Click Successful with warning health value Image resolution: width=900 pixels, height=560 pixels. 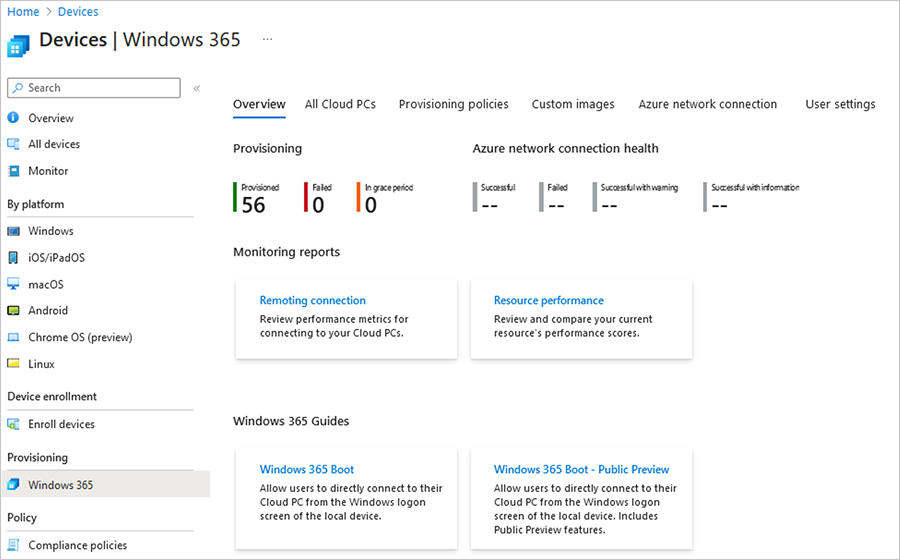pyautogui.click(x=610, y=206)
